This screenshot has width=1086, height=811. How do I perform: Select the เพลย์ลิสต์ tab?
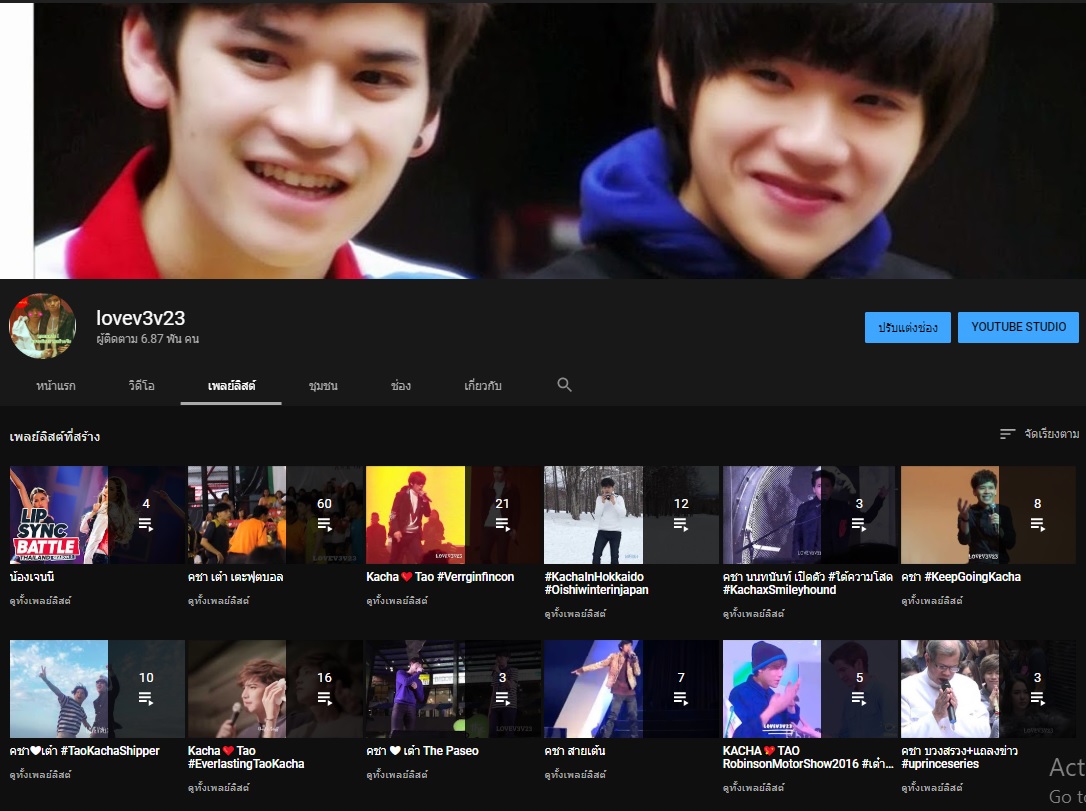coord(231,386)
